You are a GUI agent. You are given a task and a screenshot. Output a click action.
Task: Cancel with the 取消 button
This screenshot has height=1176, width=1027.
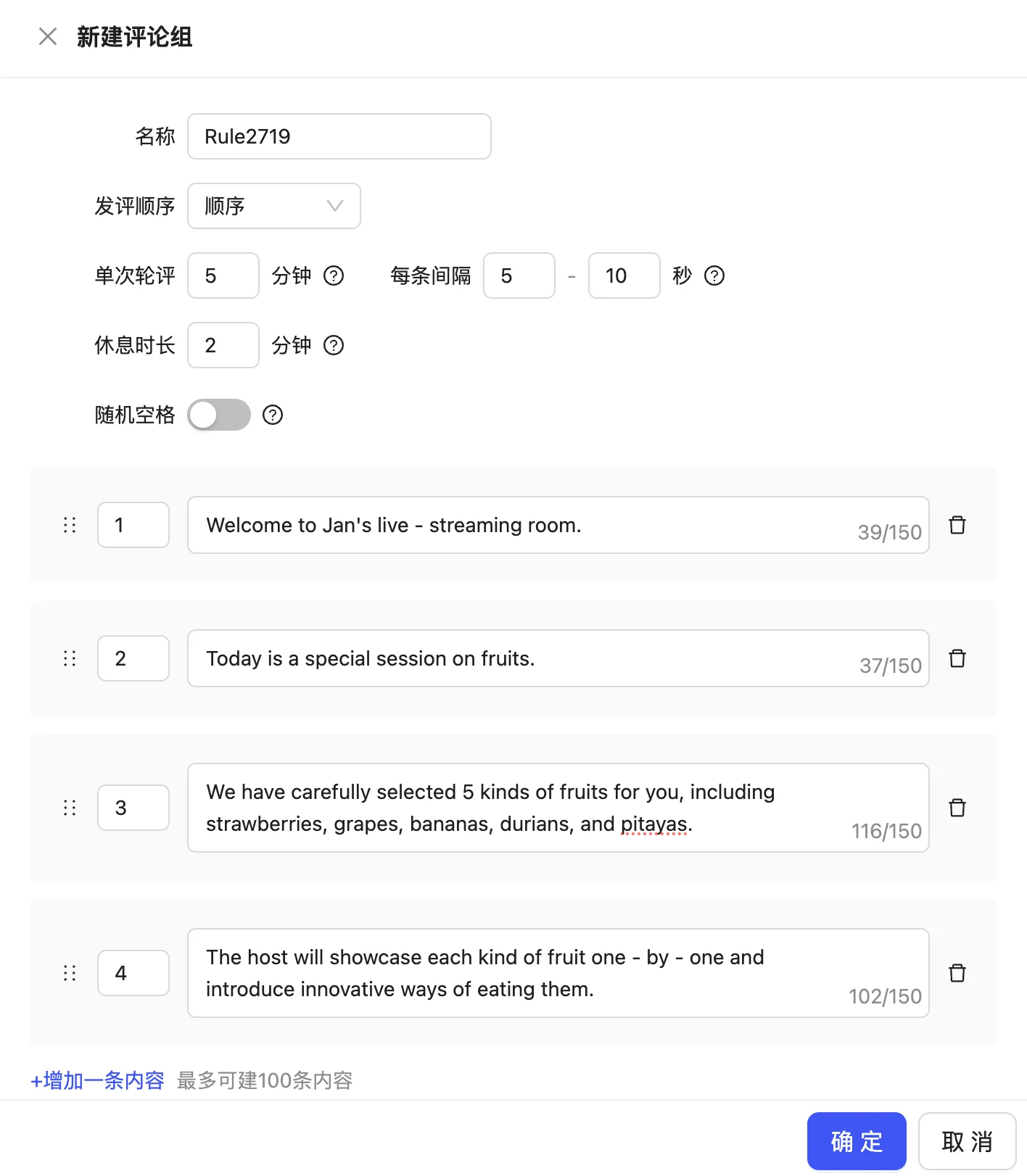[x=968, y=1141]
